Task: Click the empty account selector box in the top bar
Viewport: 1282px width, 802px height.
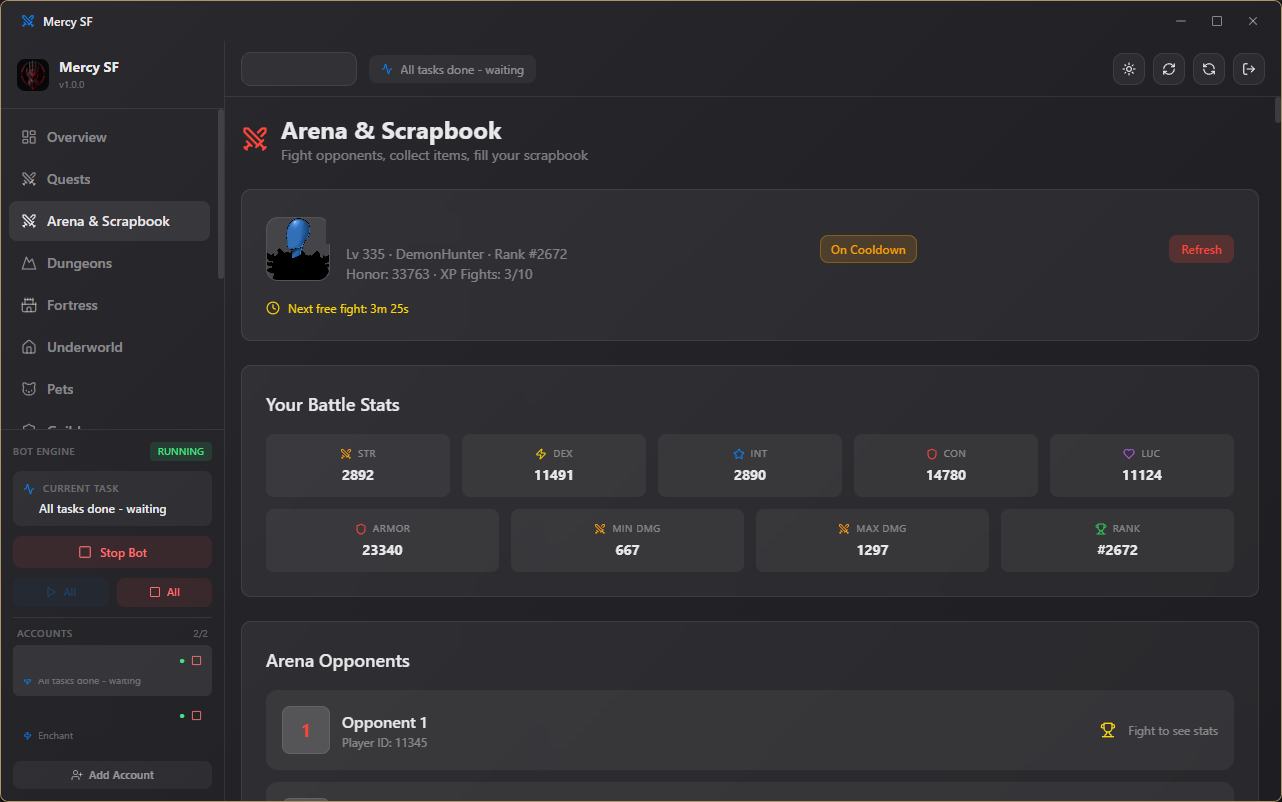Action: tap(299, 69)
